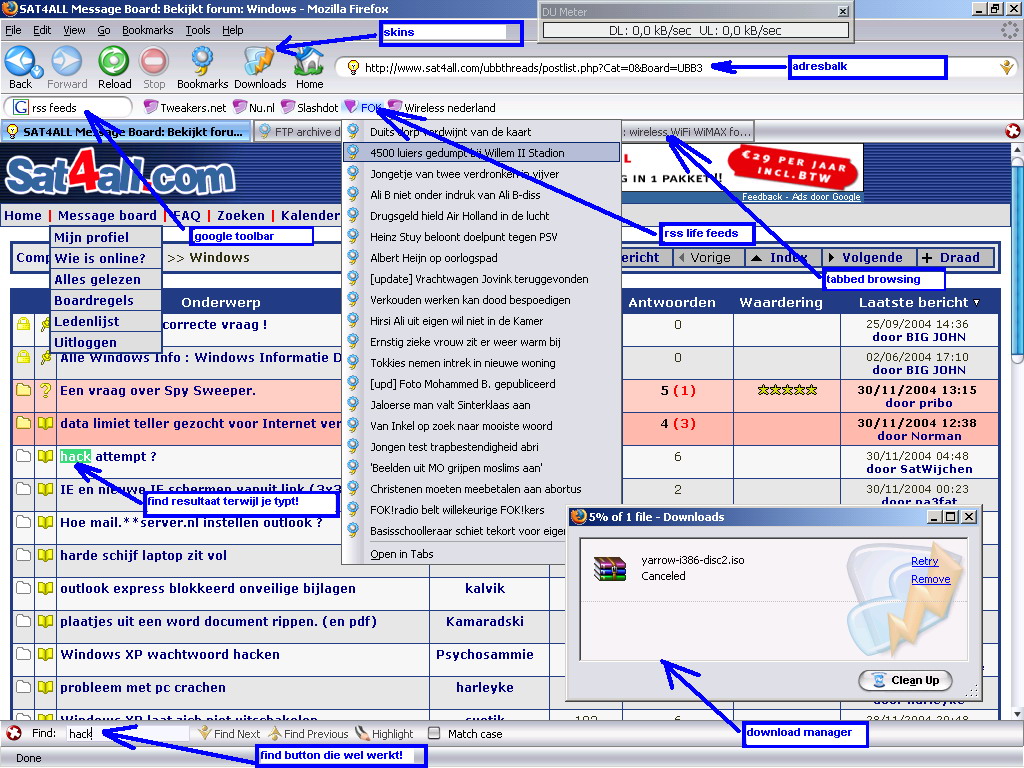
Task: Open thread 'probleem met pc crachen'
Action: point(143,687)
